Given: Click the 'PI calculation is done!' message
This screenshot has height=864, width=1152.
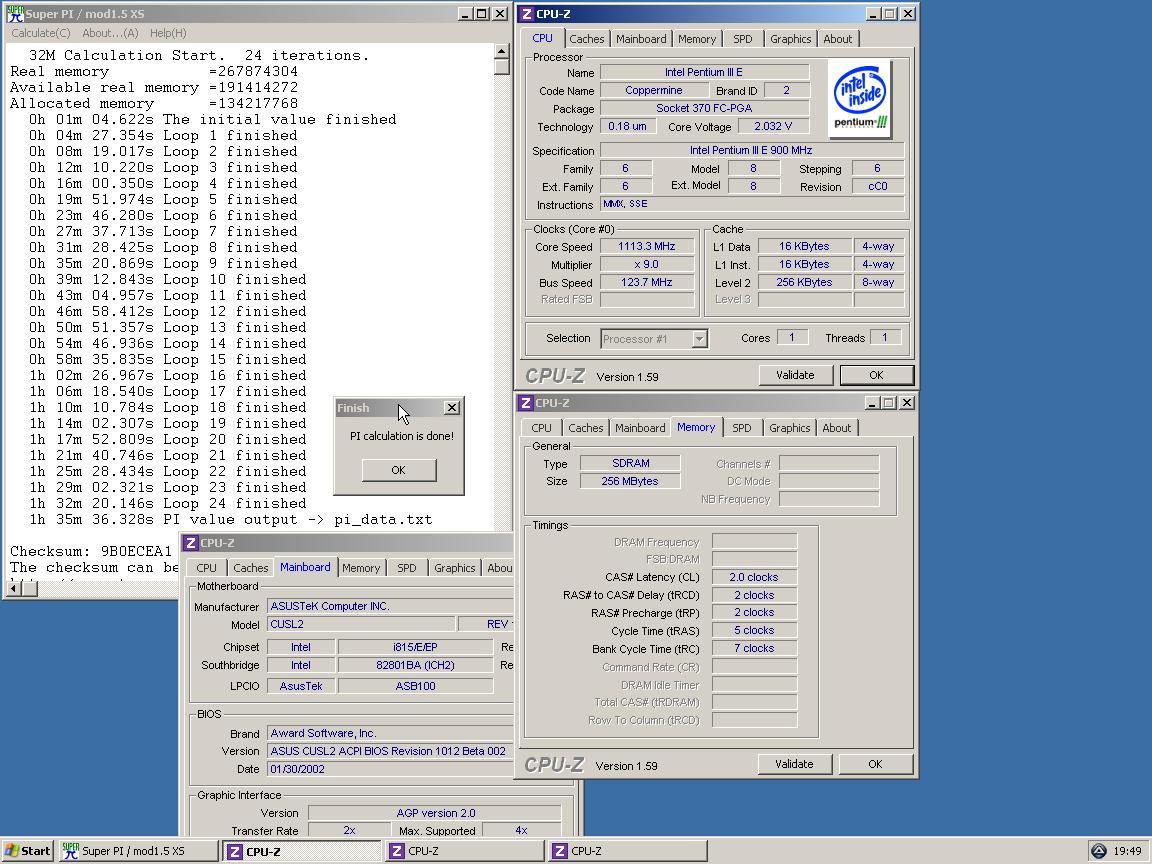Looking at the screenshot, I should click(x=402, y=436).
